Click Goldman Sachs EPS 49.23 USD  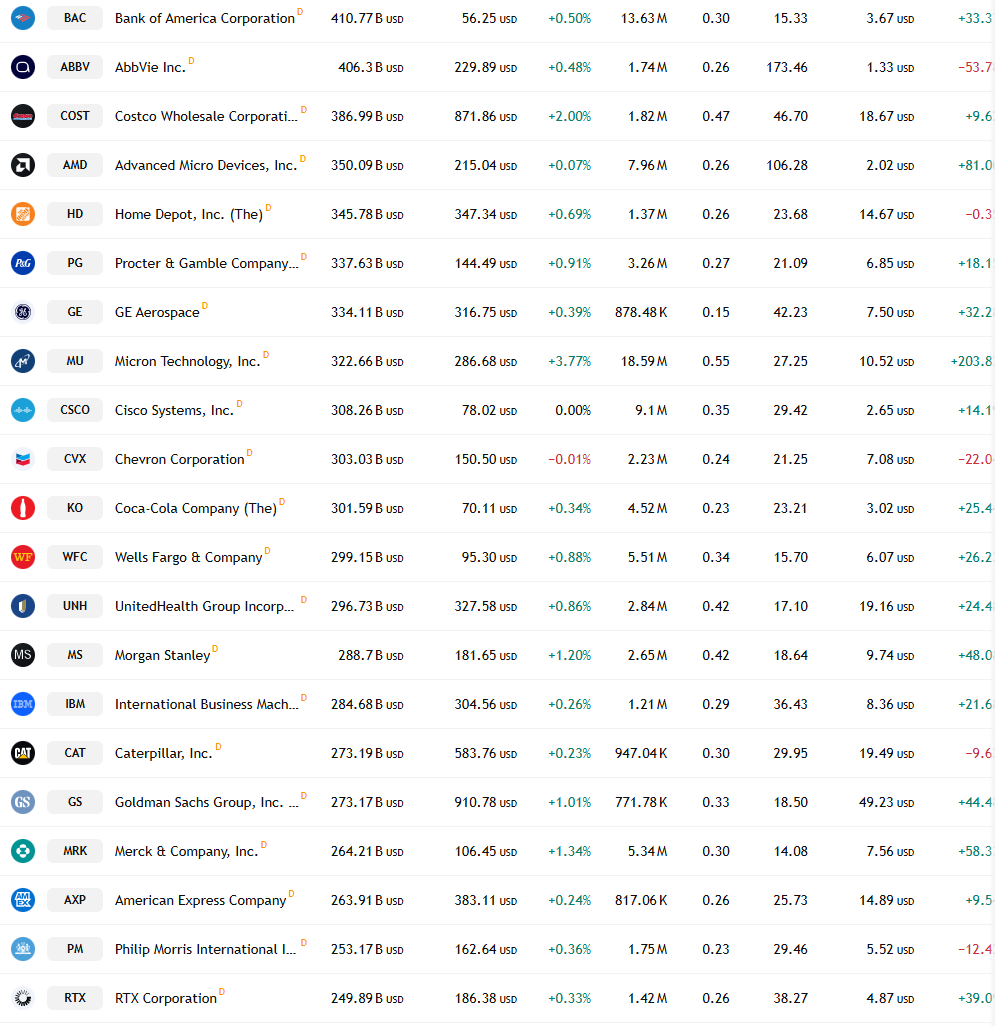[x=886, y=802]
